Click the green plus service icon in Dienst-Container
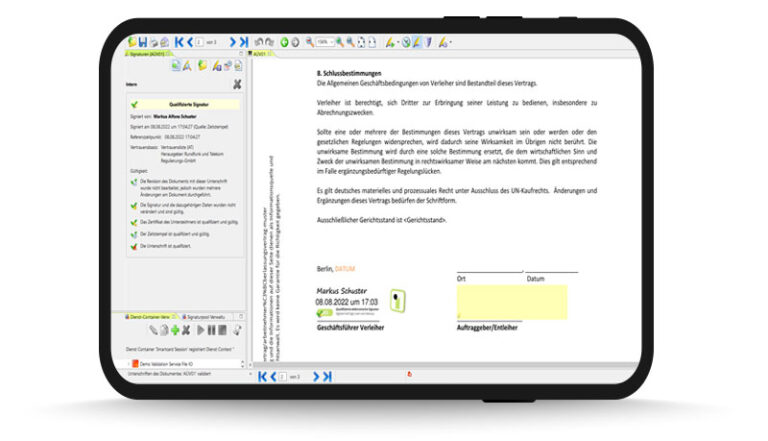Image resolution: width=768 pixels, height=441 pixels. point(176,329)
